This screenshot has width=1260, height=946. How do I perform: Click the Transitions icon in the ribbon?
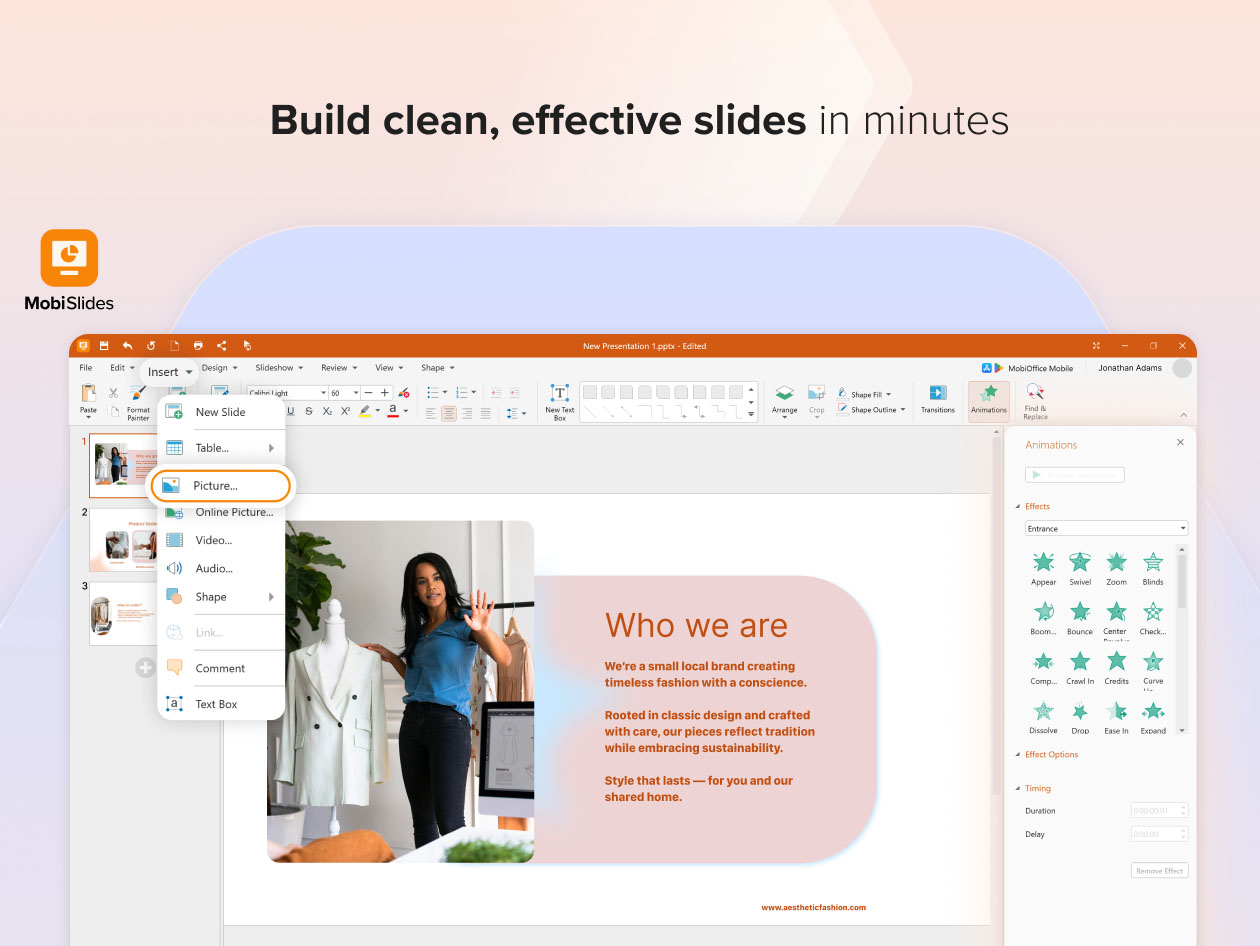[x=937, y=397]
